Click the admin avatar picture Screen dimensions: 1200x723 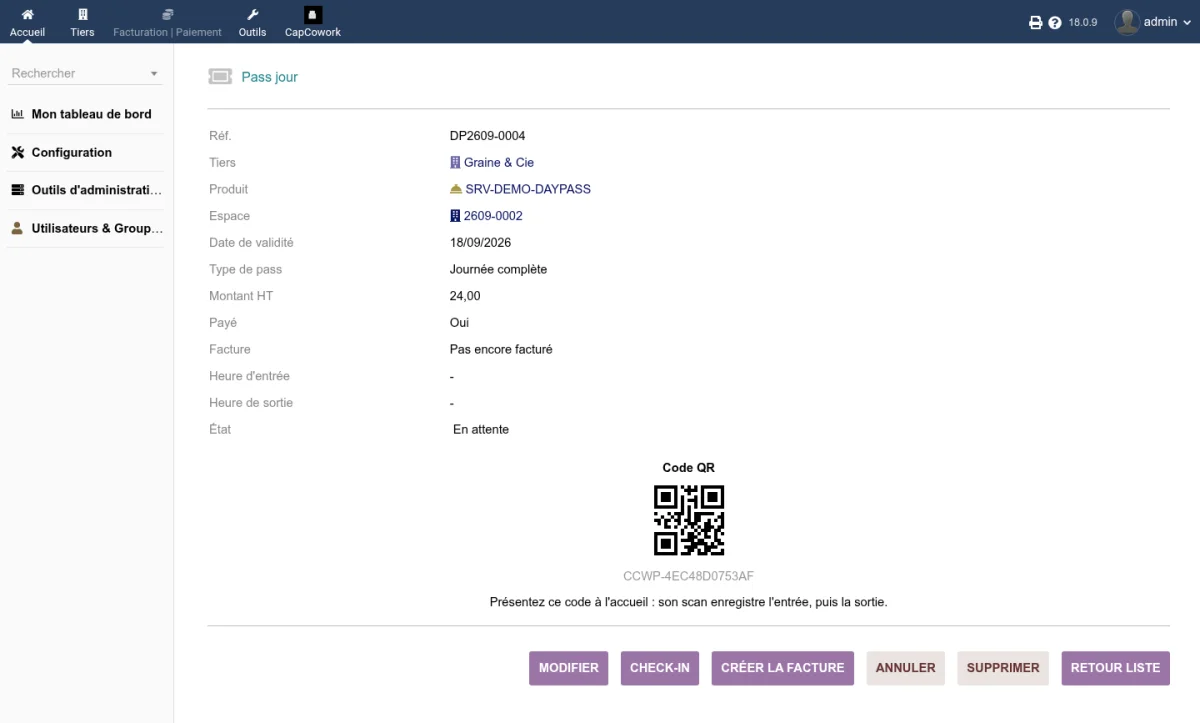[1127, 22]
